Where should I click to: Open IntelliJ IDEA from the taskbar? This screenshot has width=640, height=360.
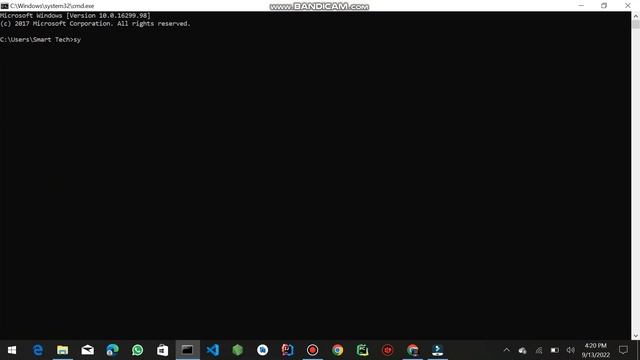tap(287, 350)
